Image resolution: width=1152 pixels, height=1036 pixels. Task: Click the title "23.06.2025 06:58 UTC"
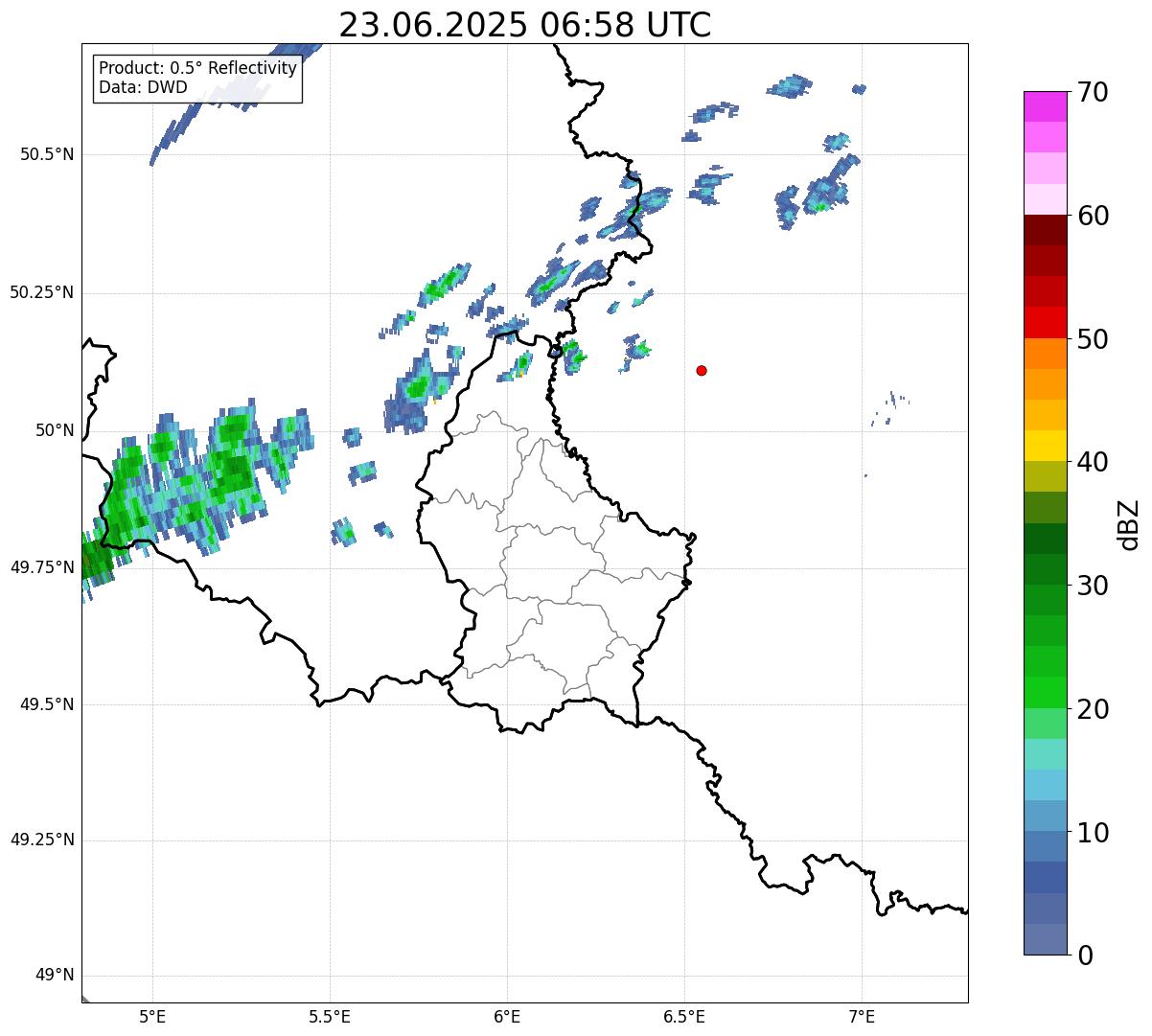525,25
